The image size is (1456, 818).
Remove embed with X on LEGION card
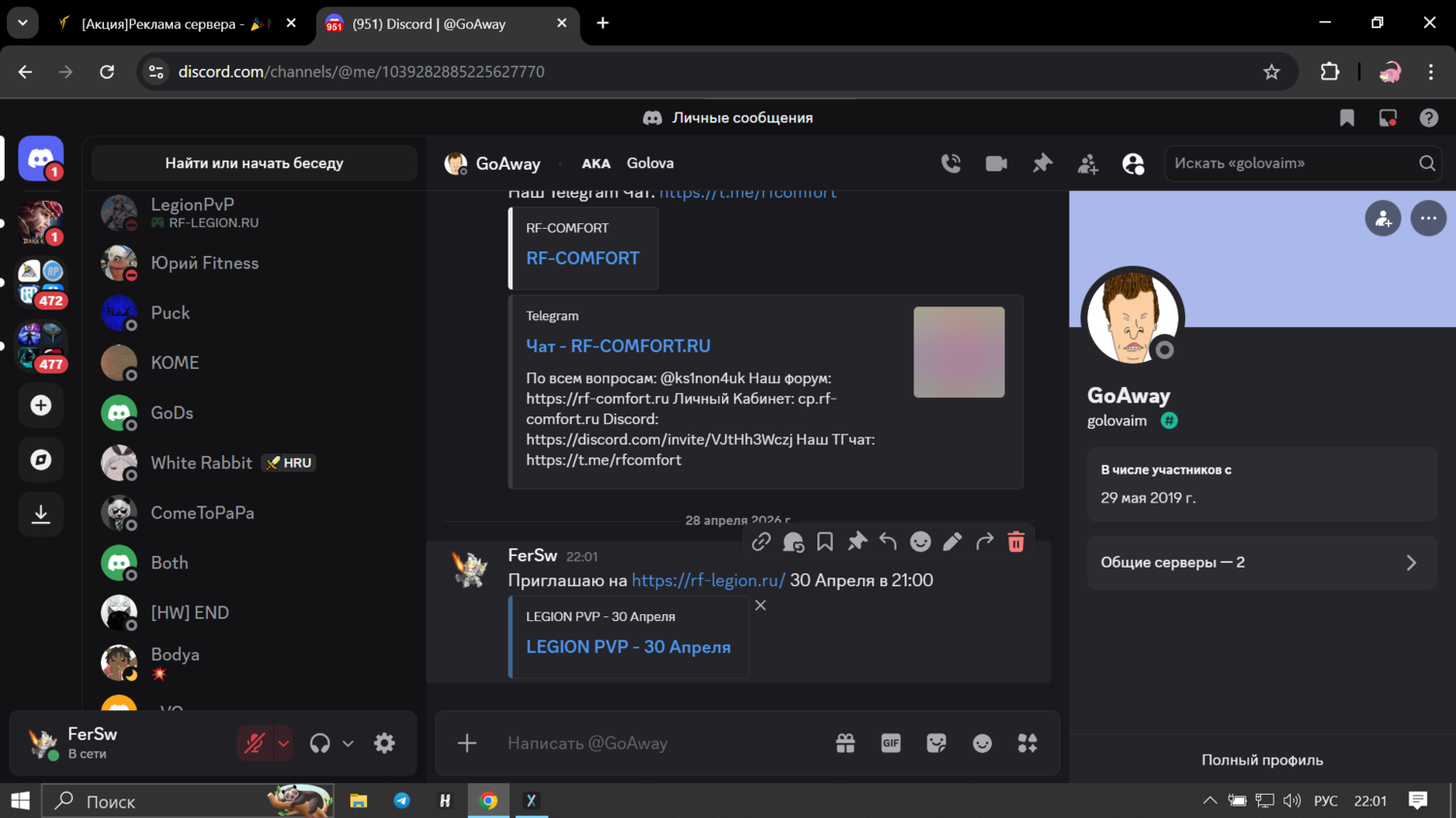tap(761, 605)
